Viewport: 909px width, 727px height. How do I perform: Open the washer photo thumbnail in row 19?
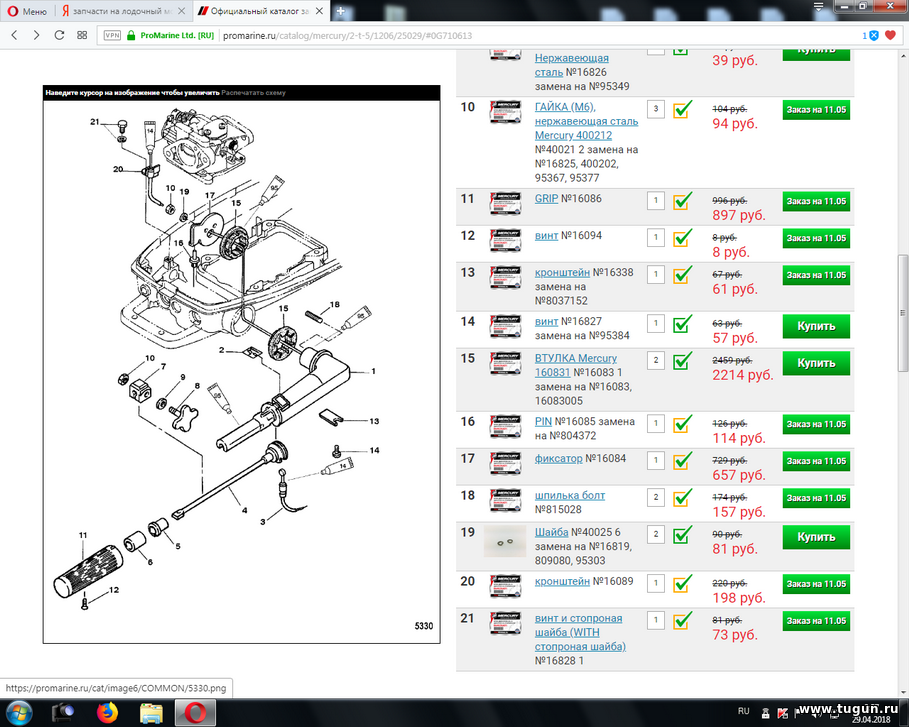click(x=505, y=541)
